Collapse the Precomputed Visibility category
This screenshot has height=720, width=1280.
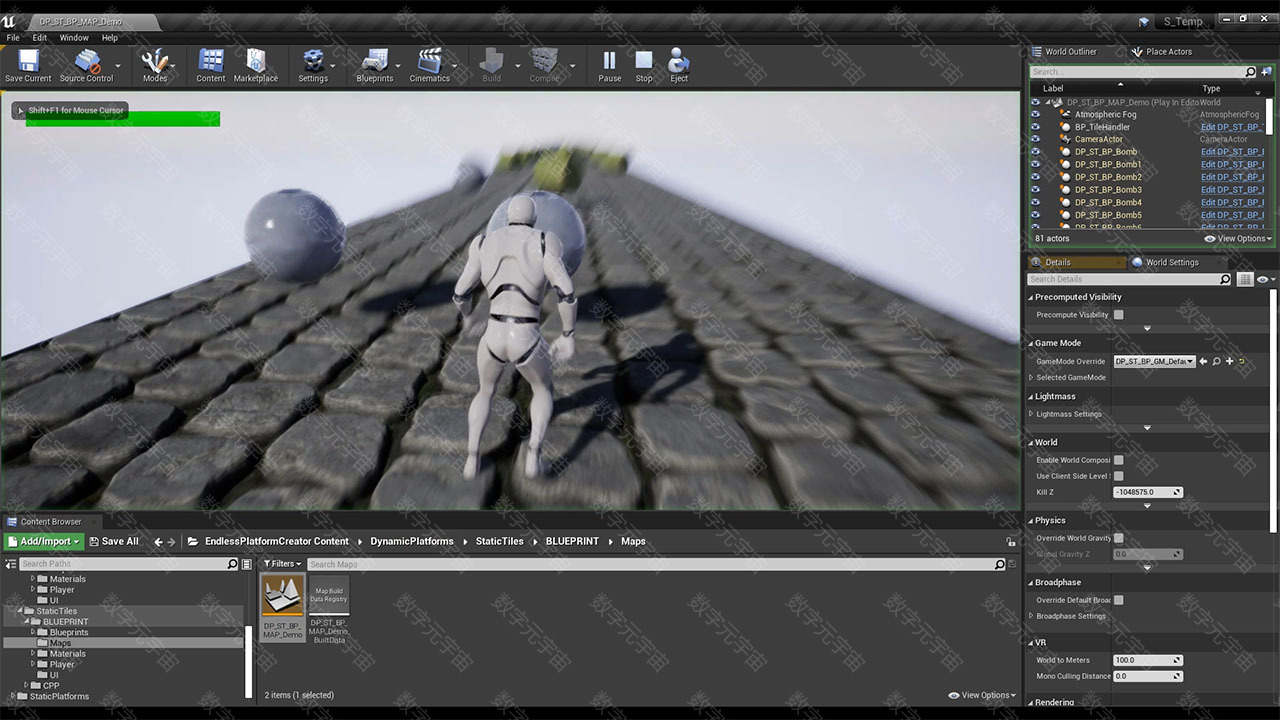(1031, 297)
